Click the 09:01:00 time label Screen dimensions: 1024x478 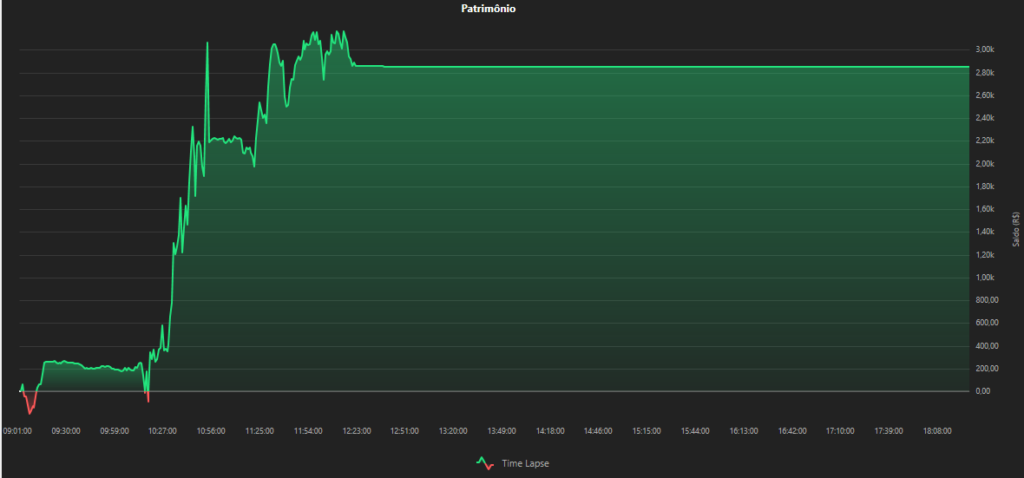coord(18,431)
